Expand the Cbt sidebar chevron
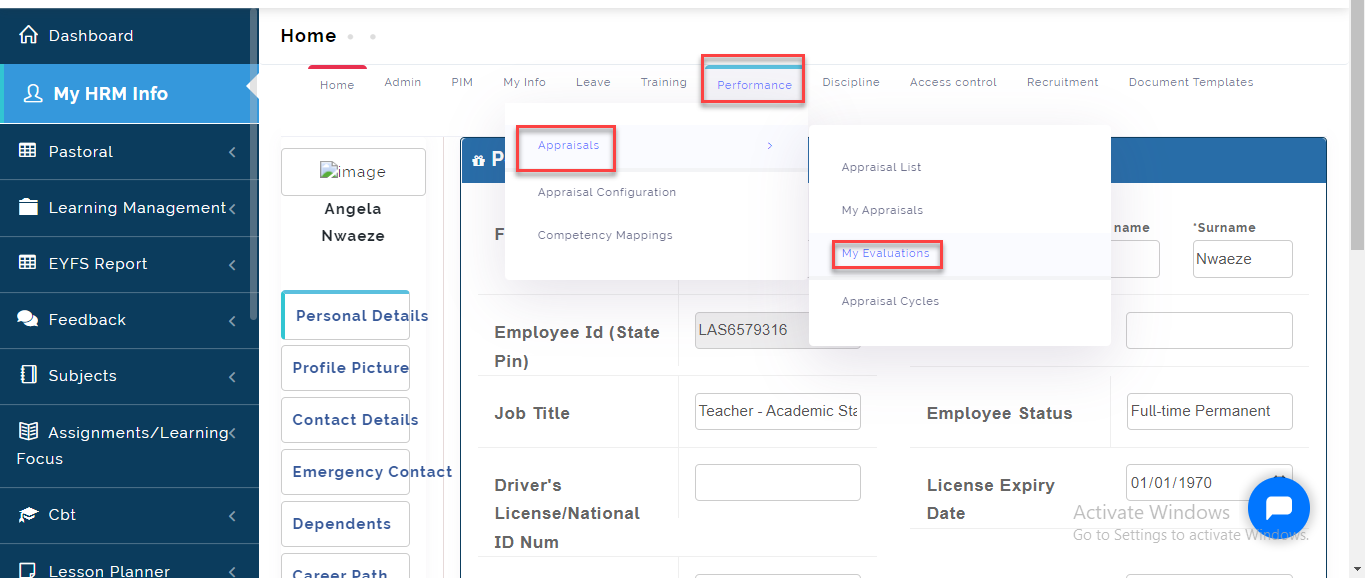1365x578 pixels. [232, 516]
